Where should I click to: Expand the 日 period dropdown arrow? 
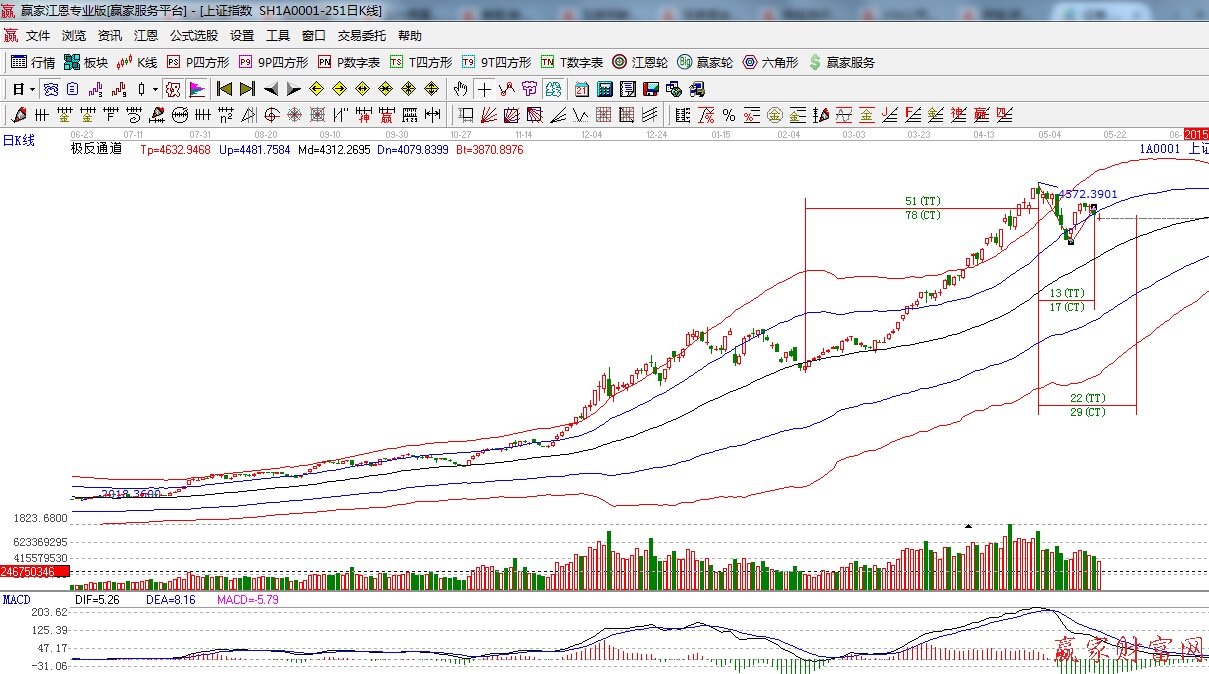(x=32, y=89)
